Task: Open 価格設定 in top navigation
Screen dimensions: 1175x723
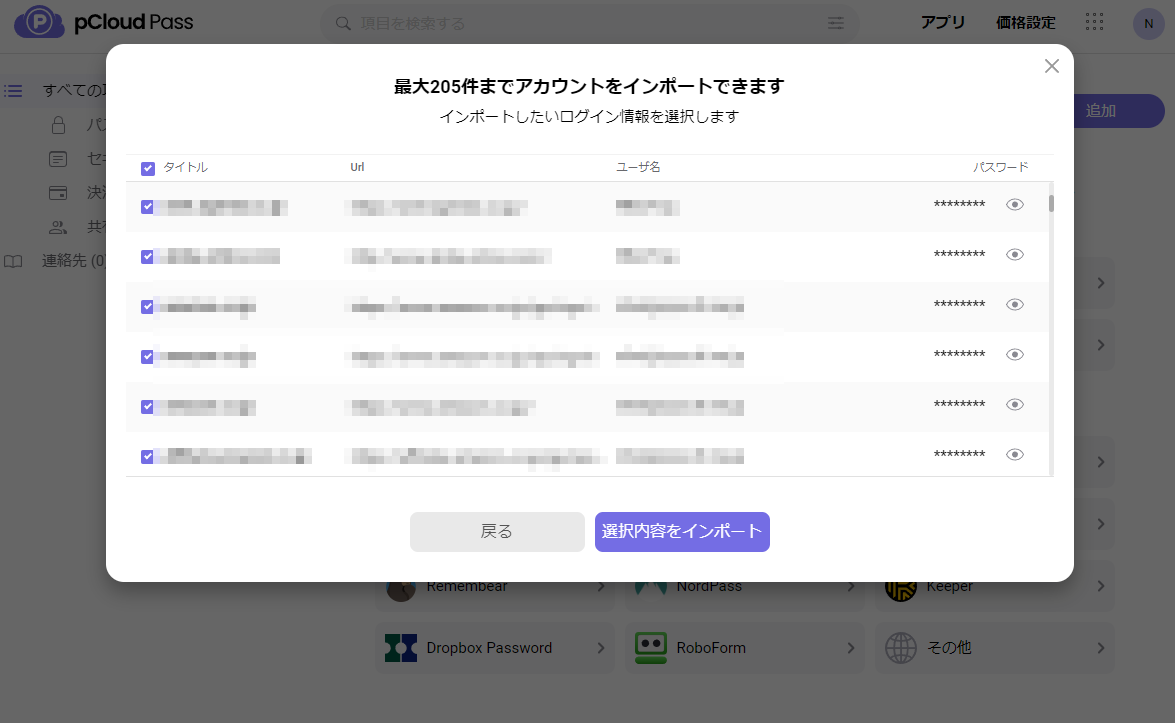Action: tap(1025, 22)
